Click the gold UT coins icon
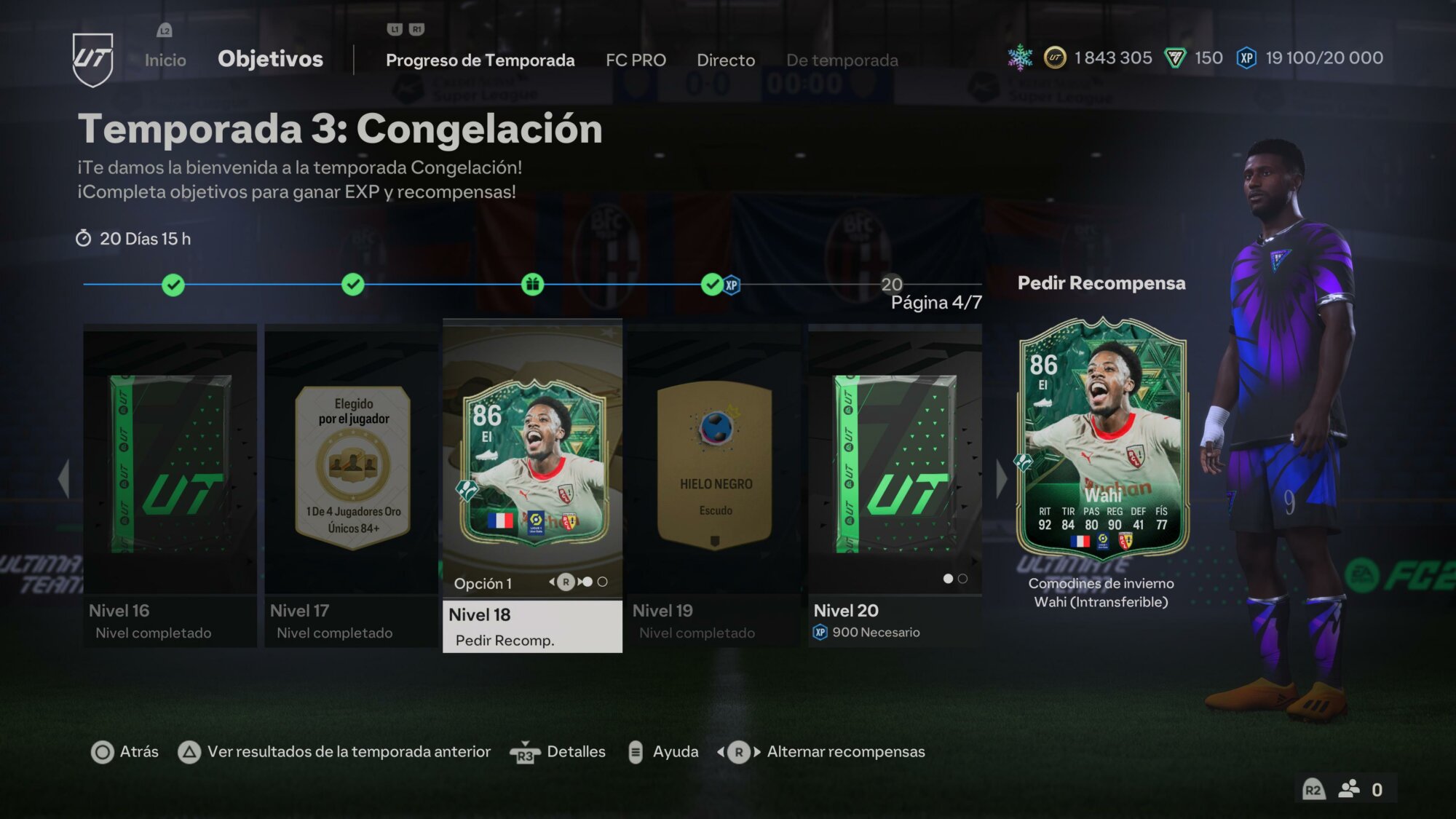1456x819 pixels. (x=1055, y=58)
